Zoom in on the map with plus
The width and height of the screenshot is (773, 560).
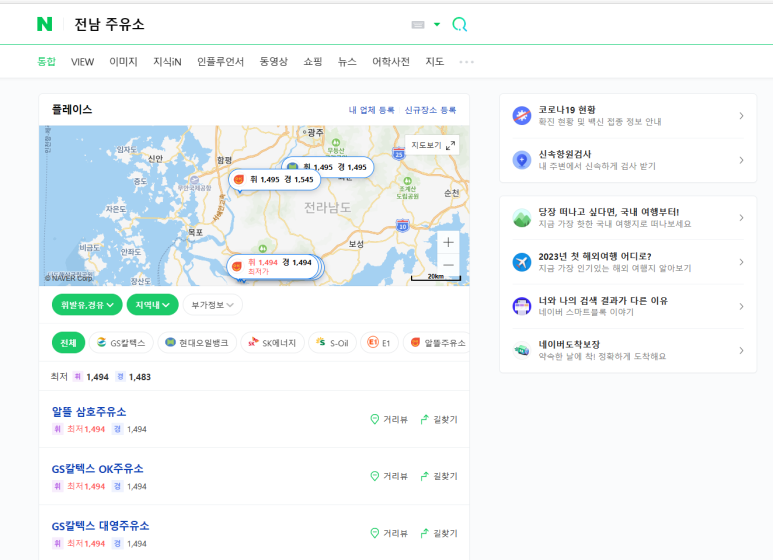[448, 242]
